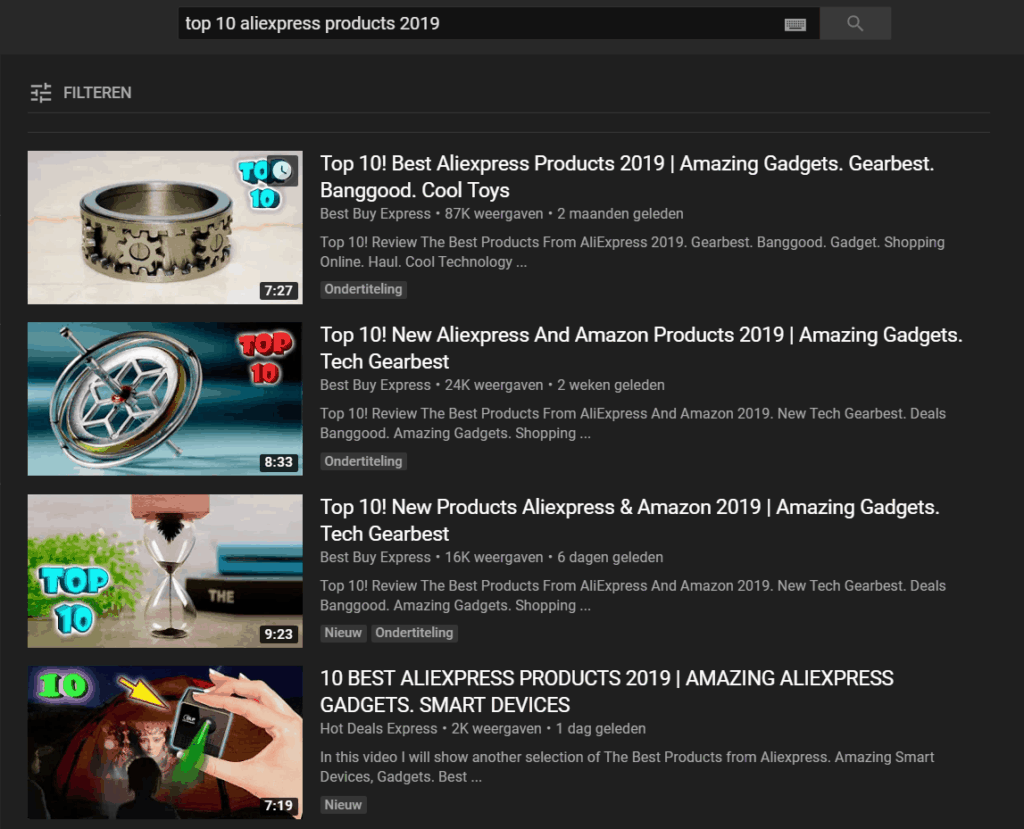Open '10 BEST ALIEXPRESS PRODUCTS 2019' title
1024x829 pixels.
(607, 691)
